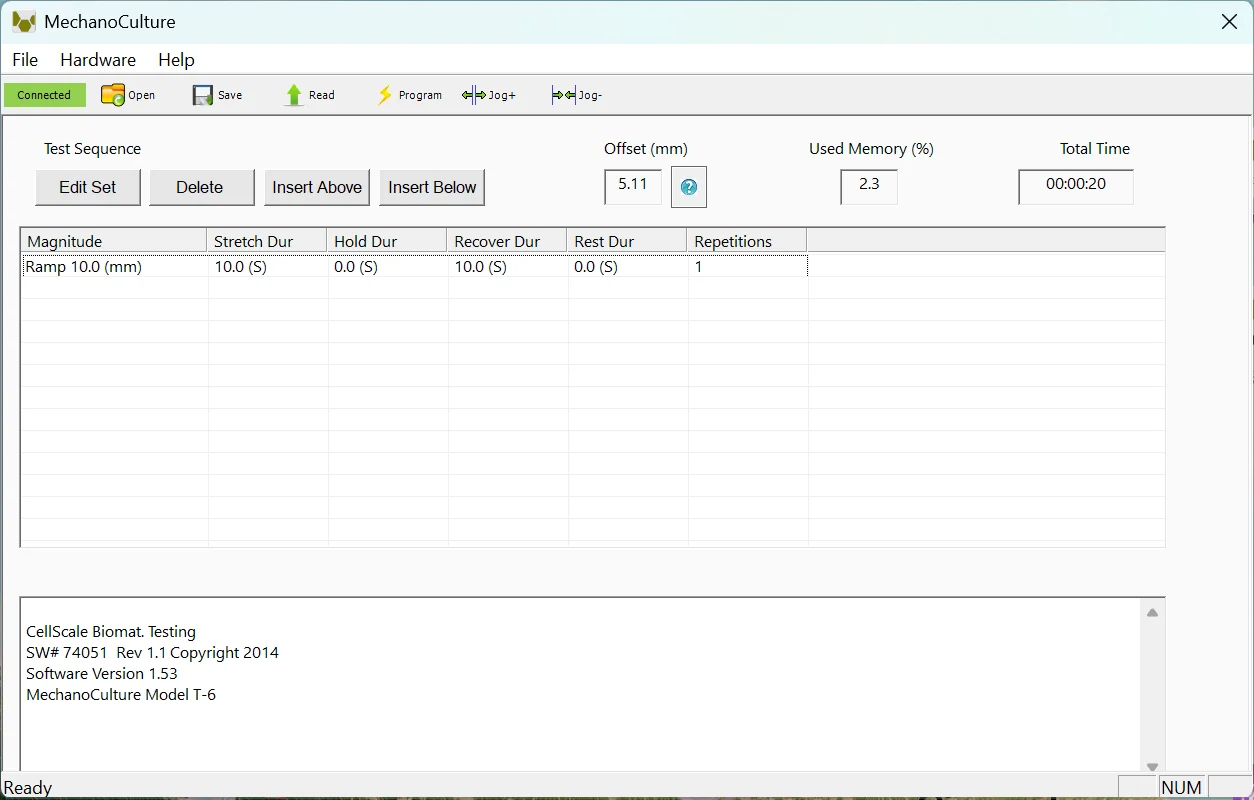Click the Recover Dur column header
Image resolution: width=1254 pixels, height=800 pixels.
coord(507,241)
